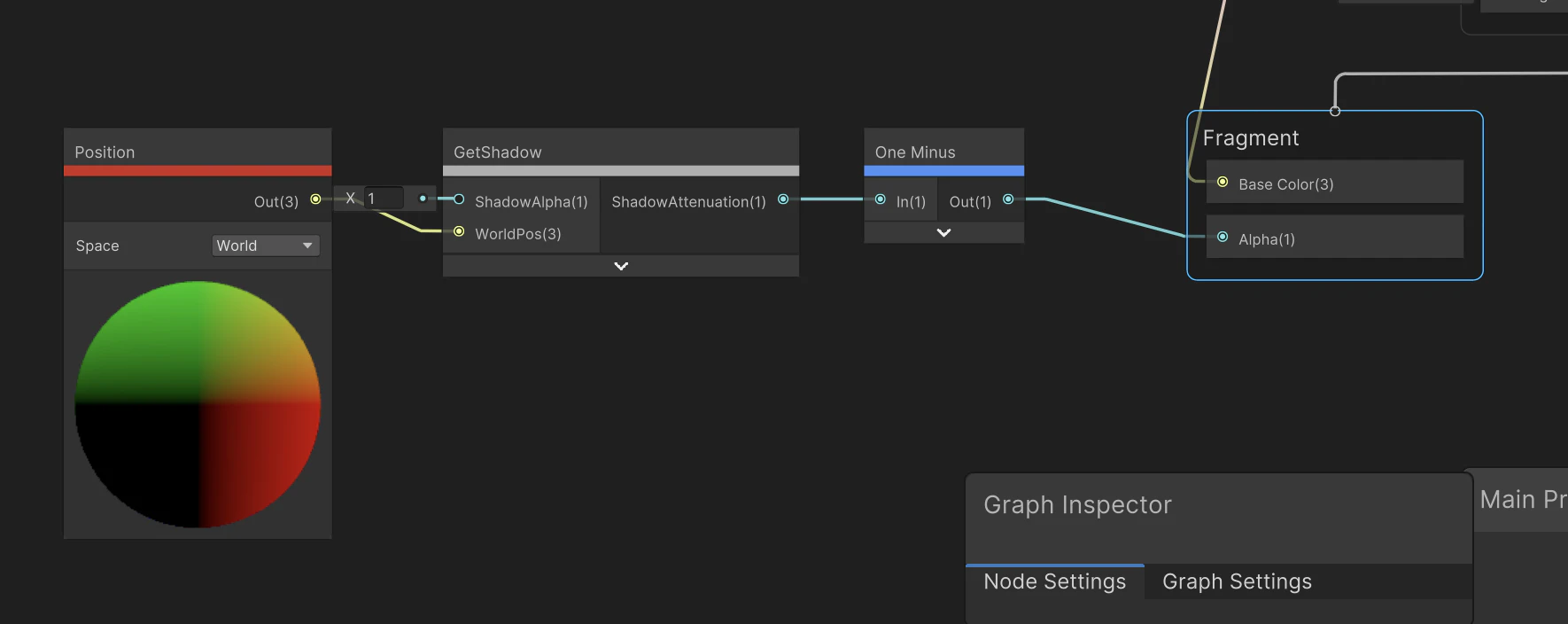Expand the GetShadow node preview chevron
The height and width of the screenshot is (624, 1568).
tap(621, 266)
